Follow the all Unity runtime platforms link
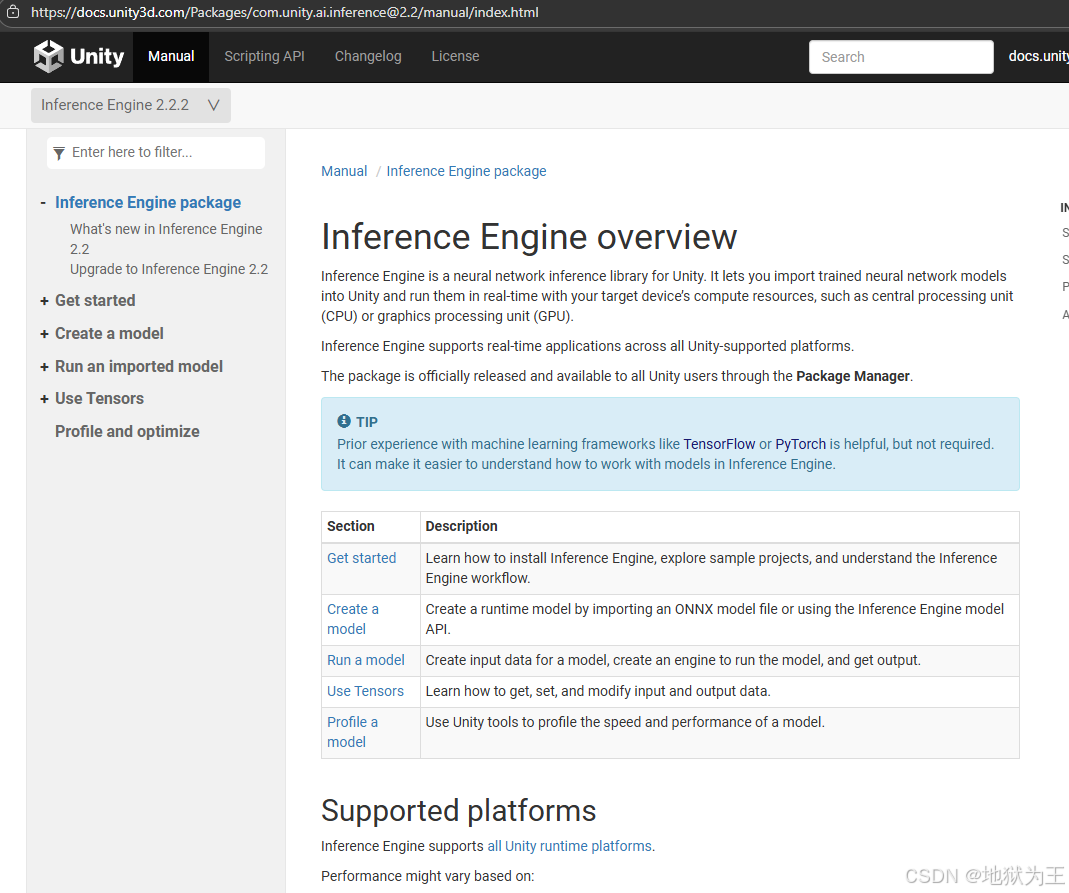1069x893 pixels. pos(570,846)
